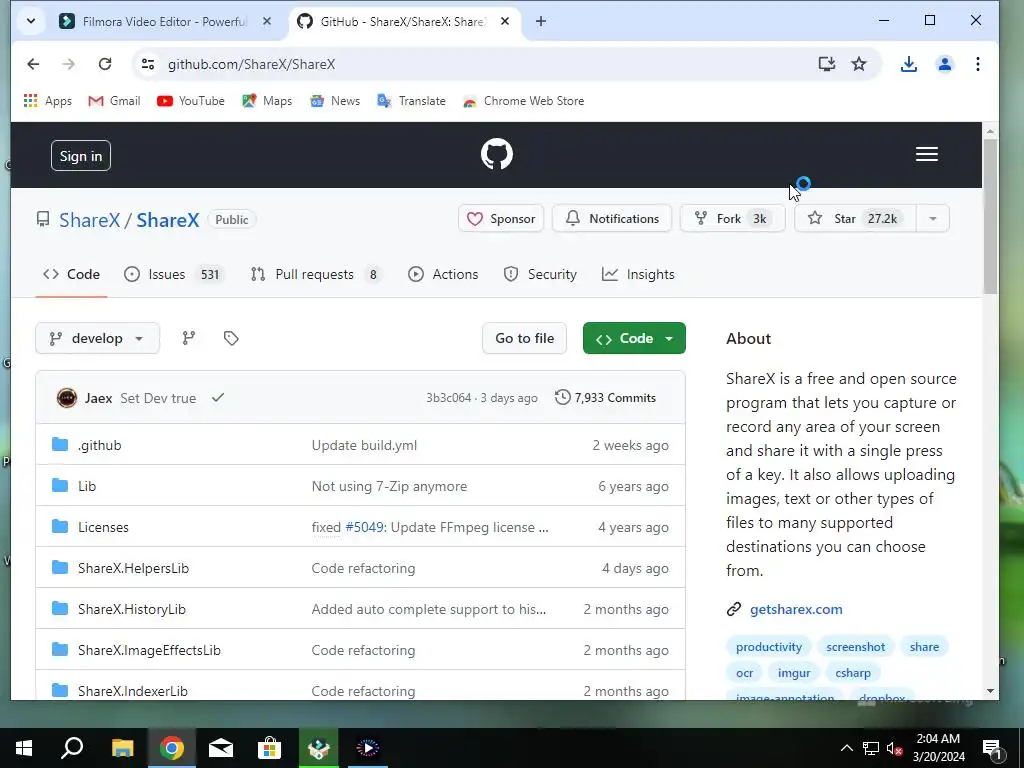Select the Code repository tab
Image resolution: width=1024 pixels, height=768 pixels.
pos(71,274)
